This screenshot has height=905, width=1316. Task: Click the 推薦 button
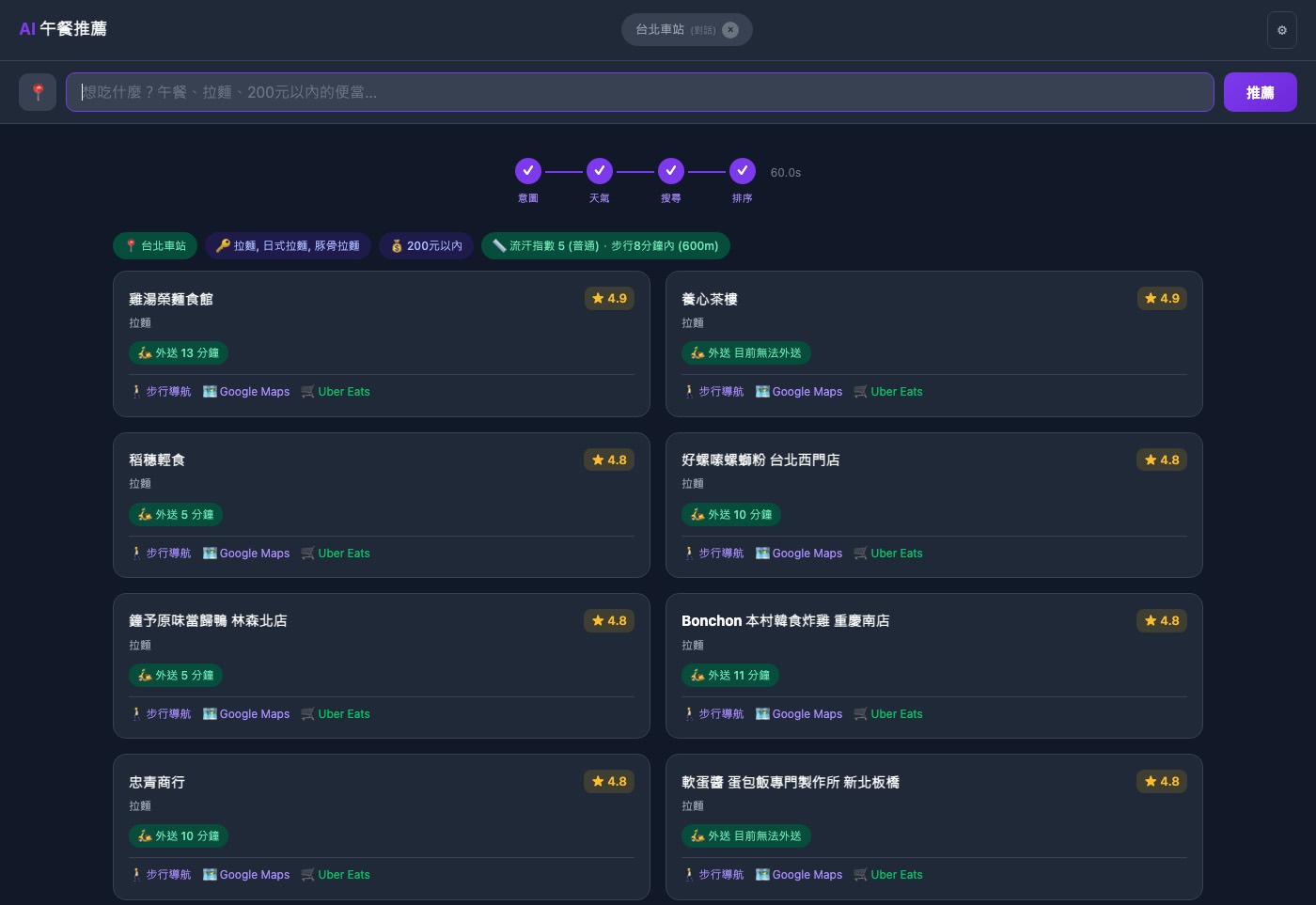[x=1260, y=92]
